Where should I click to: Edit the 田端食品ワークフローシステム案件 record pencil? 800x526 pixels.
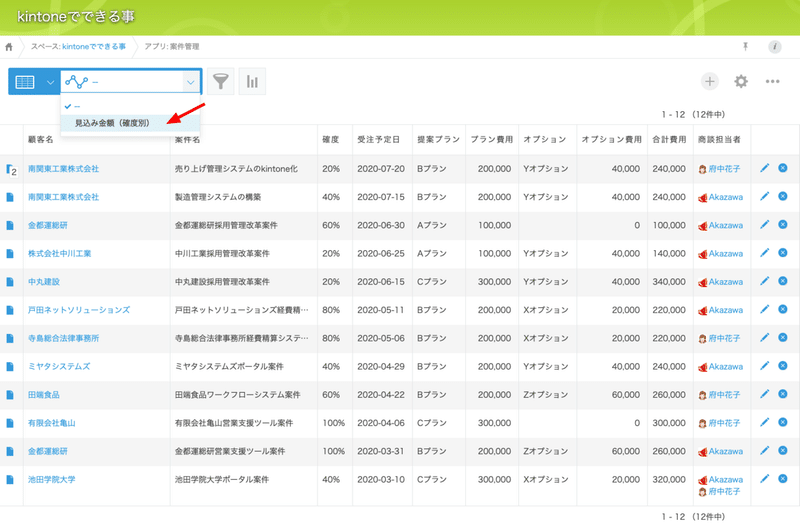(x=764, y=394)
